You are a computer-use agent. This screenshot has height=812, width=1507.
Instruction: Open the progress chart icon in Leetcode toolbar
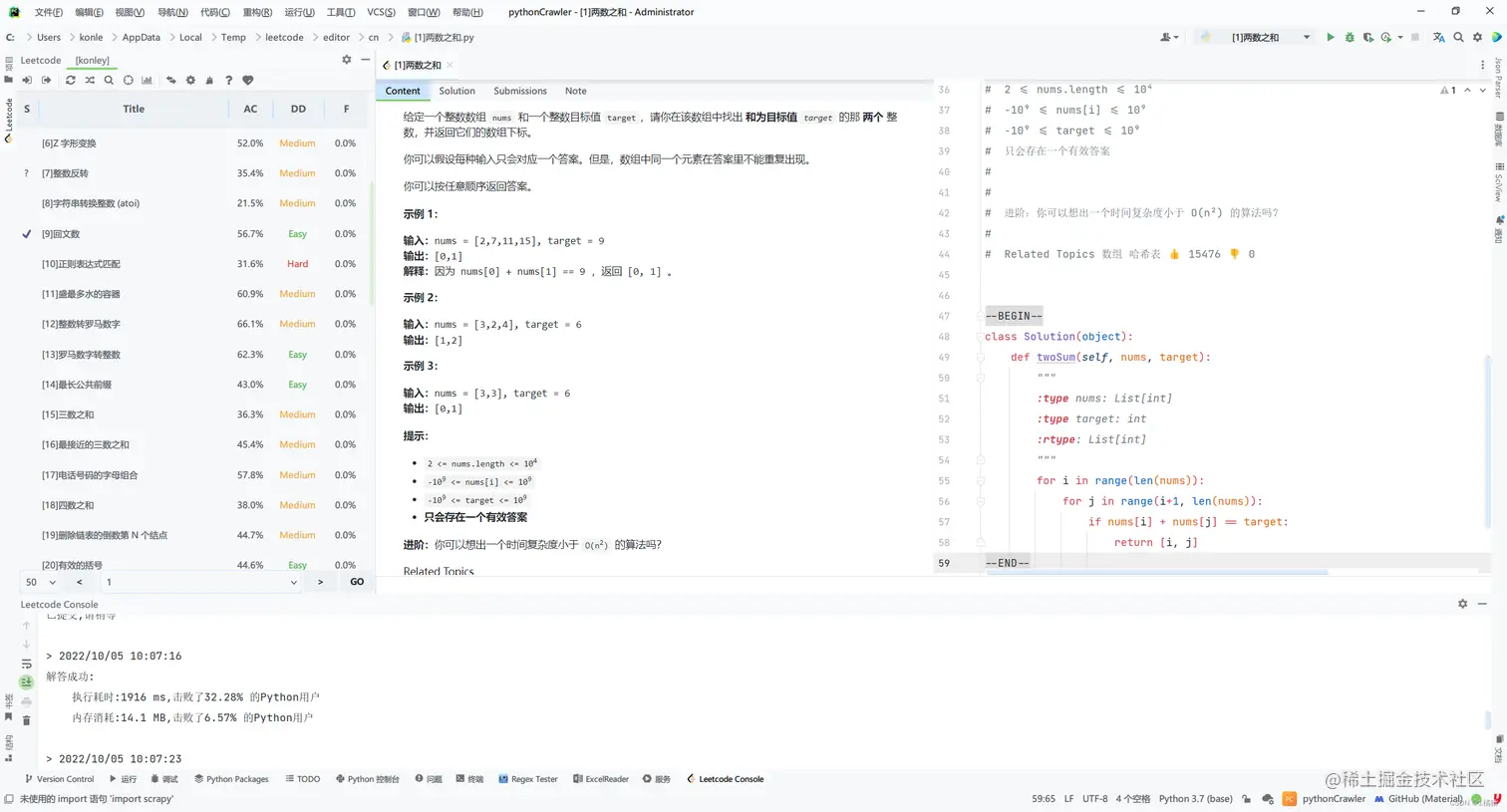tap(147, 80)
